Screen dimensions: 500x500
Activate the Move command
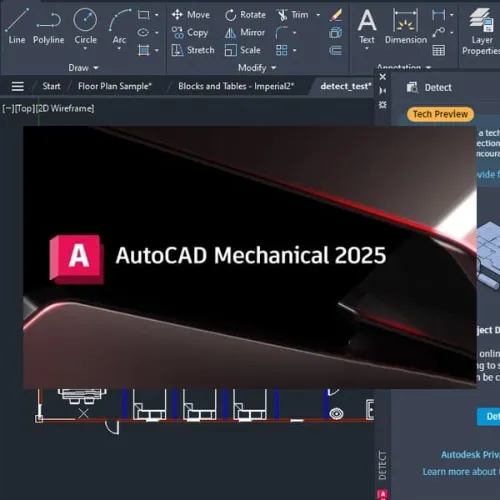click(x=191, y=15)
